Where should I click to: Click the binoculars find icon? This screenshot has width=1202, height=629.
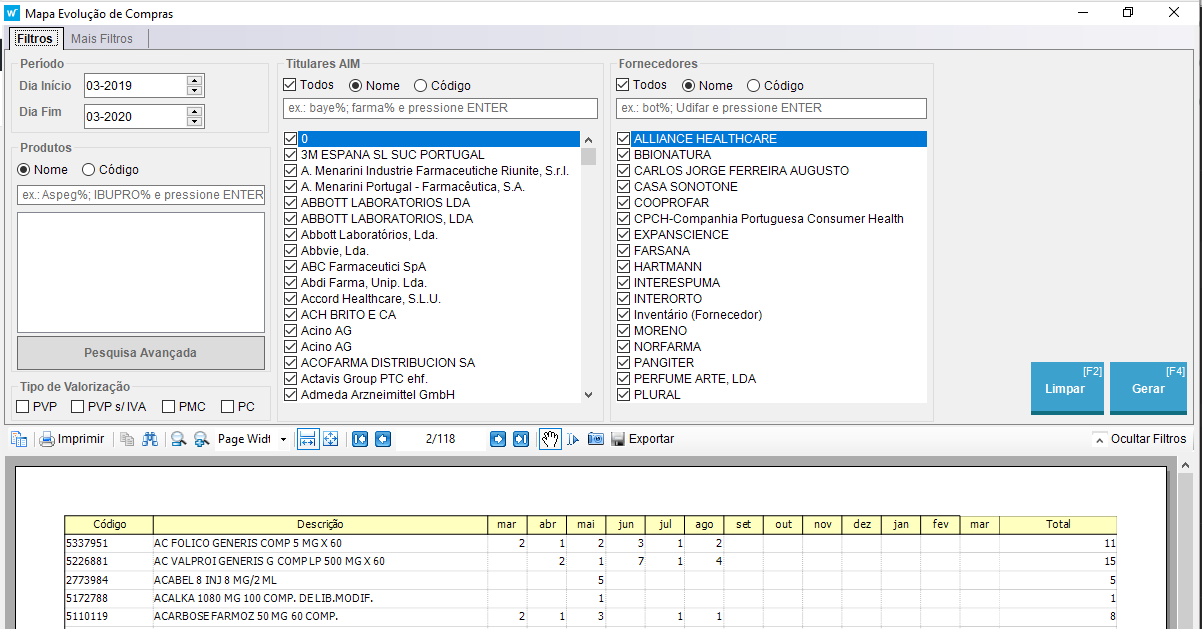[150, 439]
